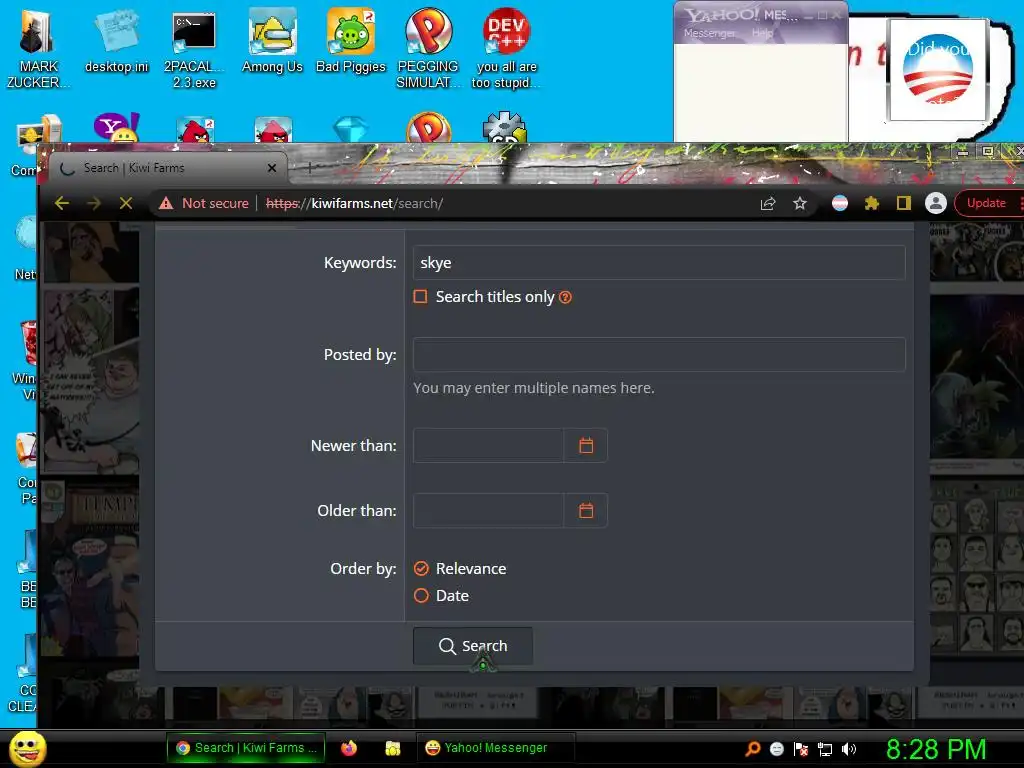The height and width of the screenshot is (768, 1024).
Task: Click the Obama logo picture window
Action: [938, 70]
